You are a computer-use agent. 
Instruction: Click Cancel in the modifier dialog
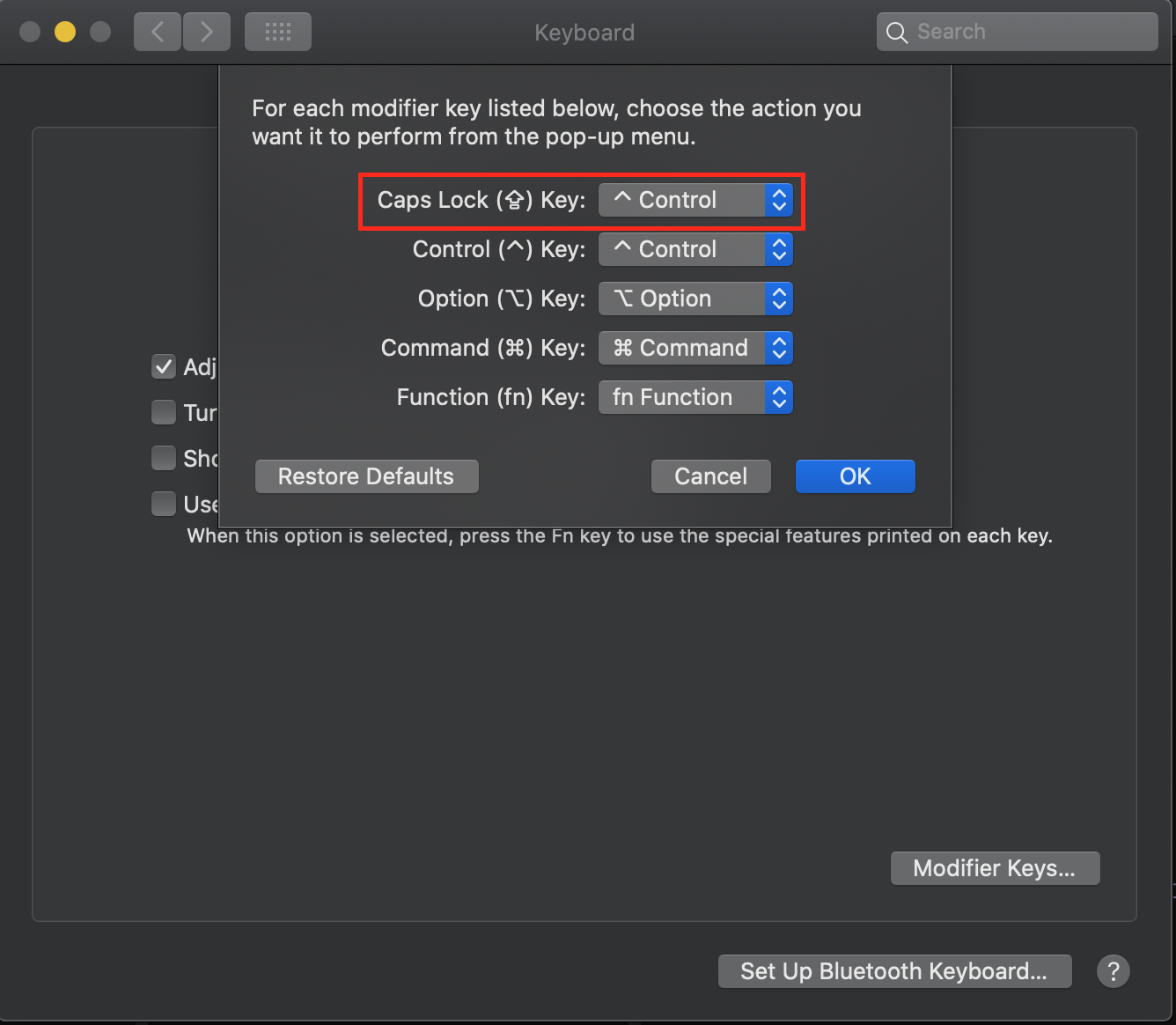coord(710,476)
